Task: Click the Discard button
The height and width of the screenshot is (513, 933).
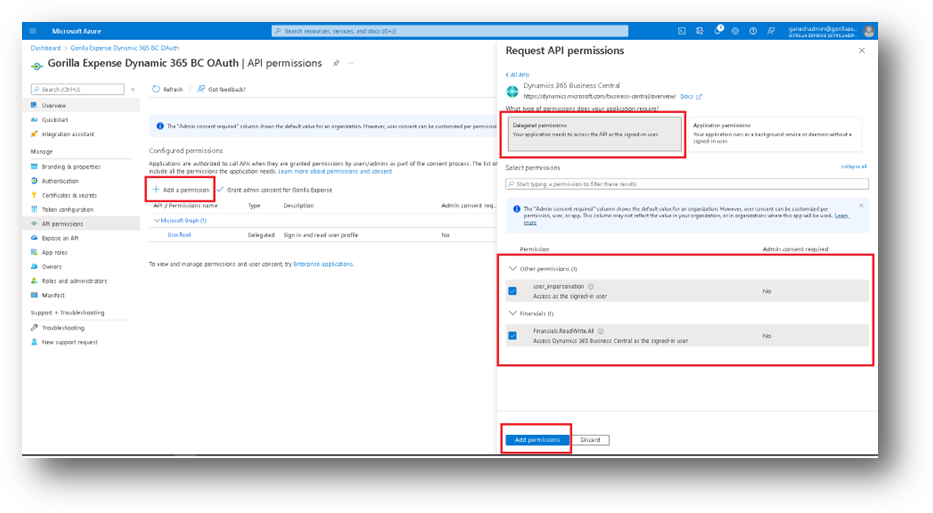Action: pos(590,440)
